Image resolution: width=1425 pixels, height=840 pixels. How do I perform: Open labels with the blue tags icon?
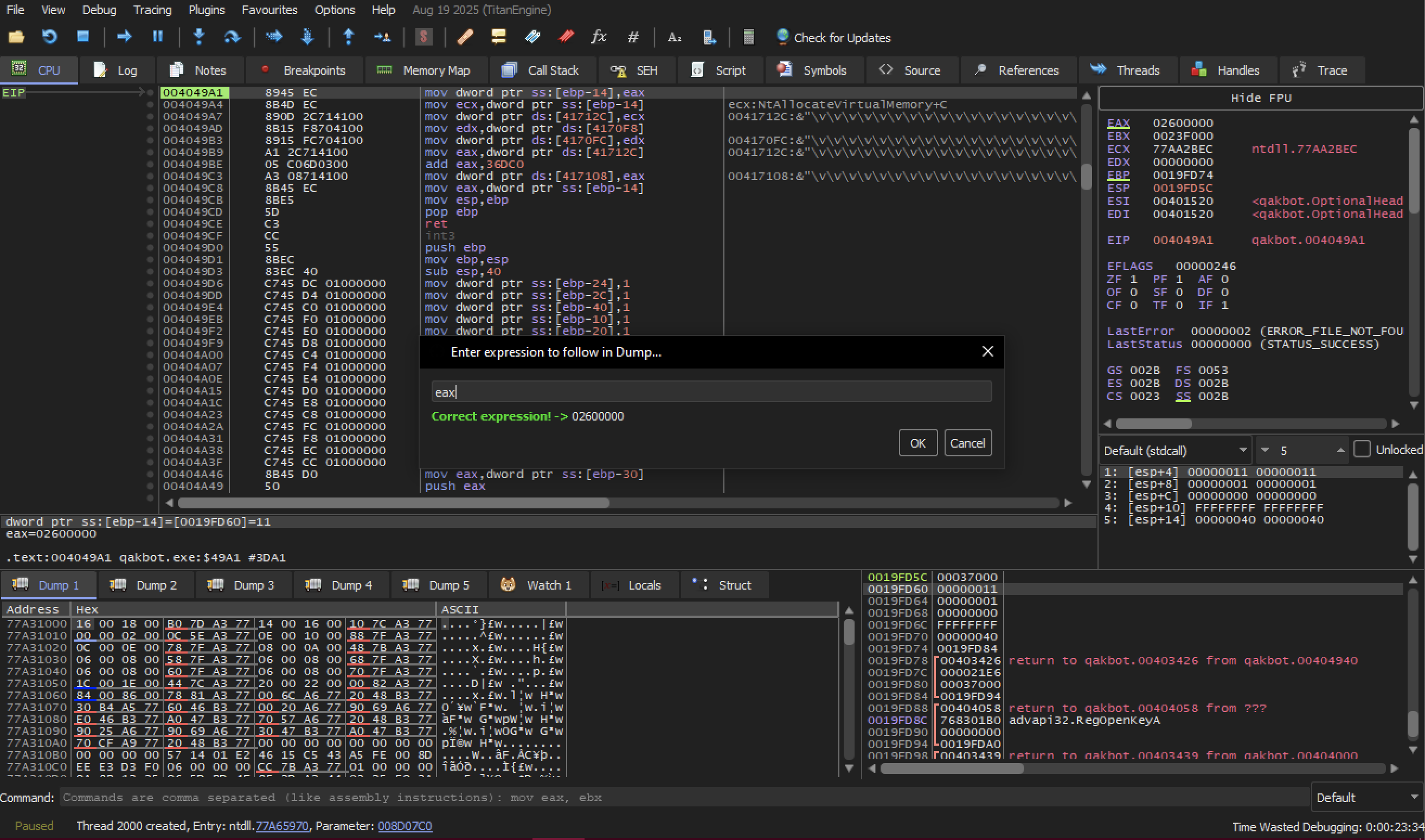coord(532,37)
